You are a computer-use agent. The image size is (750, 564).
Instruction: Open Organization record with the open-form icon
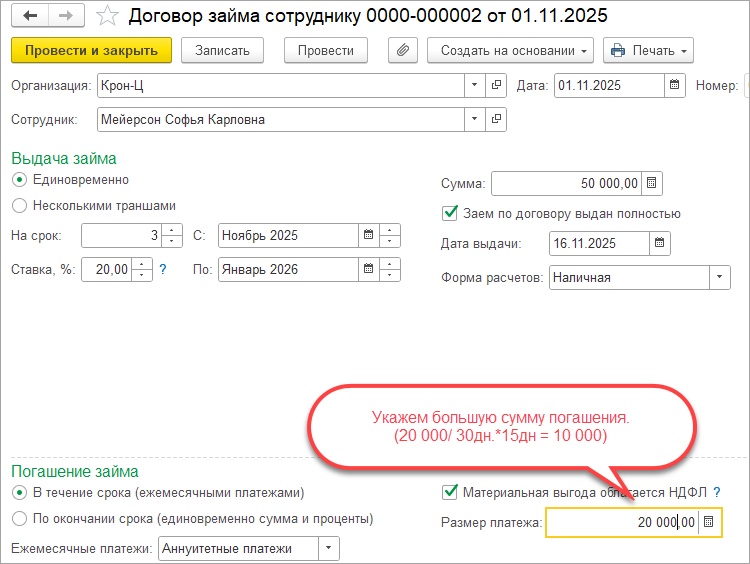pos(496,85)
